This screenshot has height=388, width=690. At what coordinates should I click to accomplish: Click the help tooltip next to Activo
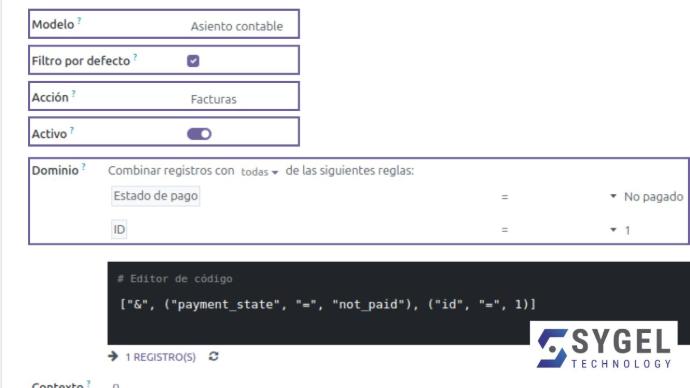pyautogui.click(x=72, y=129)
